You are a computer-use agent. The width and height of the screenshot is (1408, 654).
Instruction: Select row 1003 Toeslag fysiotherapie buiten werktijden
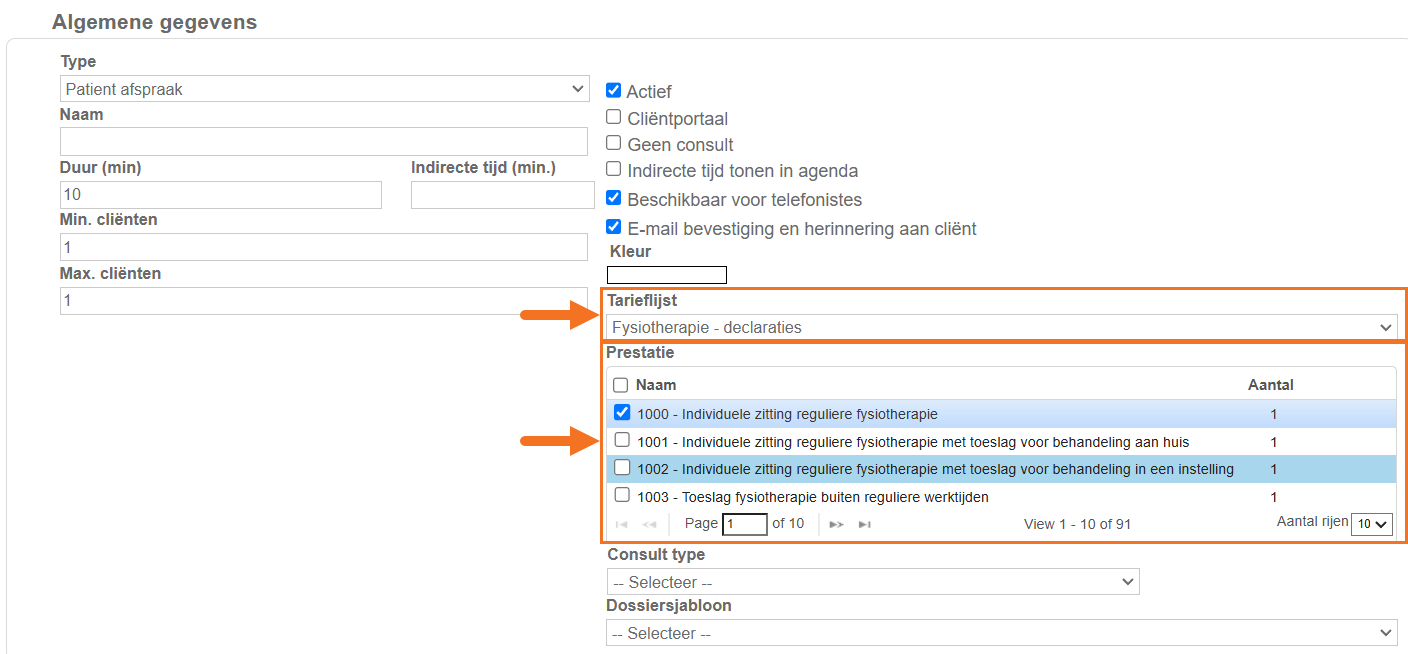pos(622,495)
